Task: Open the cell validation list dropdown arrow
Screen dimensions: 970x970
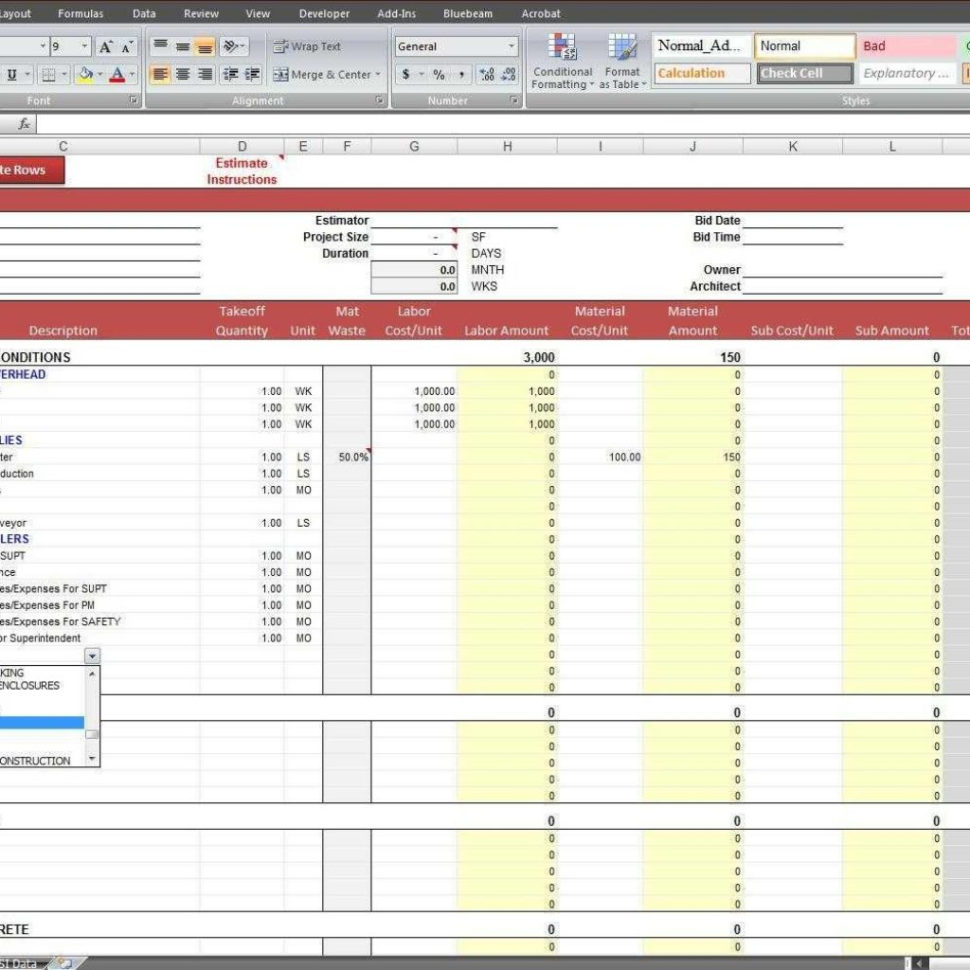Action: pyautogui.click(x=92, y=655)
